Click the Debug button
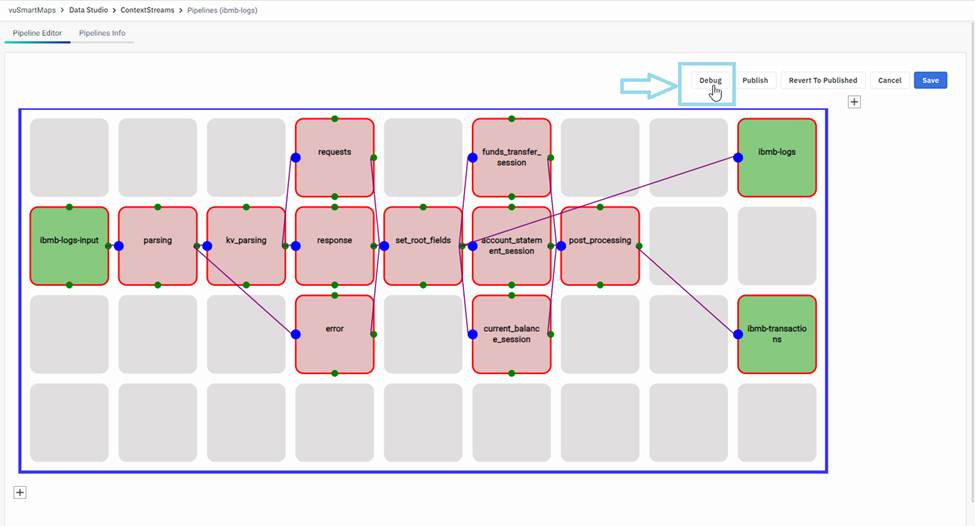Image resolution: width=975 pixels, height=526 pixels. click(709, 80)
